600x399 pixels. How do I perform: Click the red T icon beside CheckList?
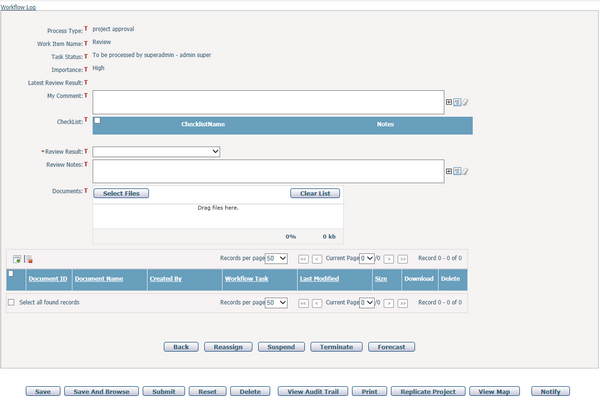(86, 119)
